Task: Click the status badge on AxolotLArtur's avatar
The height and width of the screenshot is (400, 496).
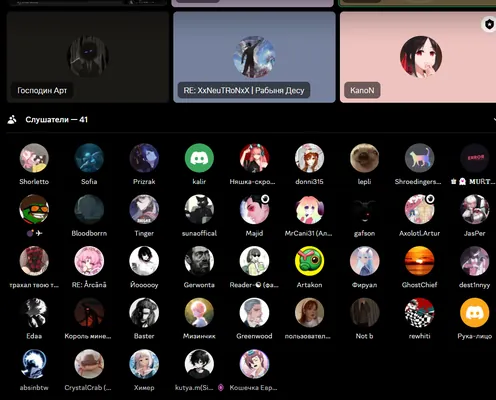Action: coord(430,199)
